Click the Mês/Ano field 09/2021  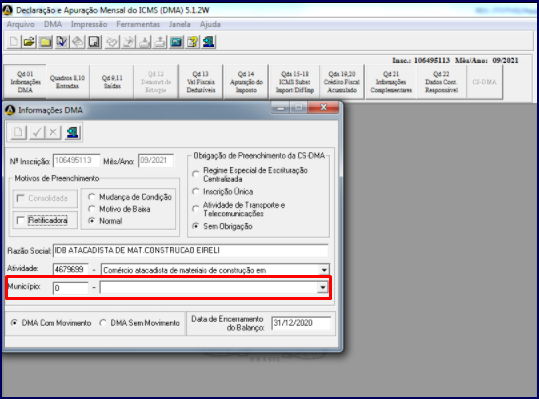click(156, 160)
